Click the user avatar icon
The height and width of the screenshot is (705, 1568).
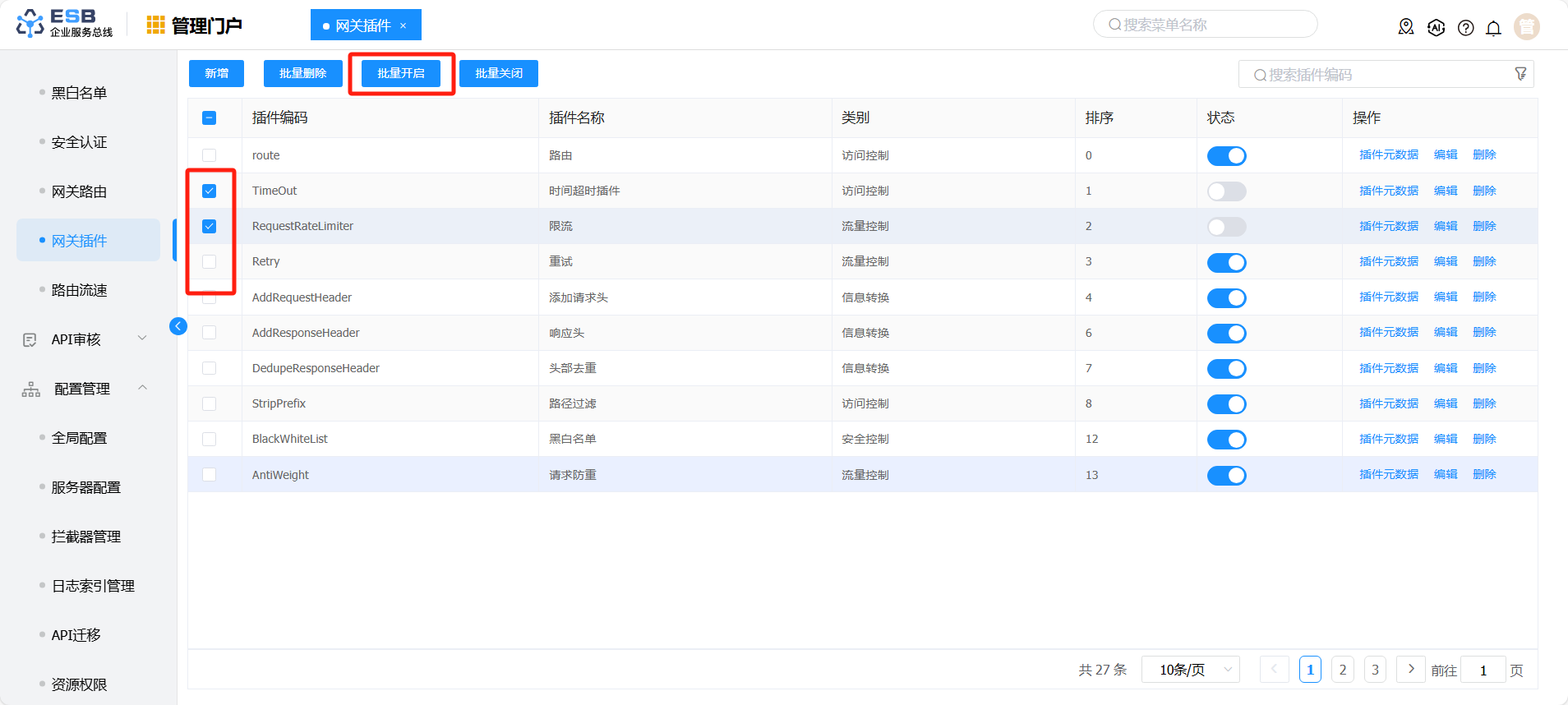click(1526, 27)
